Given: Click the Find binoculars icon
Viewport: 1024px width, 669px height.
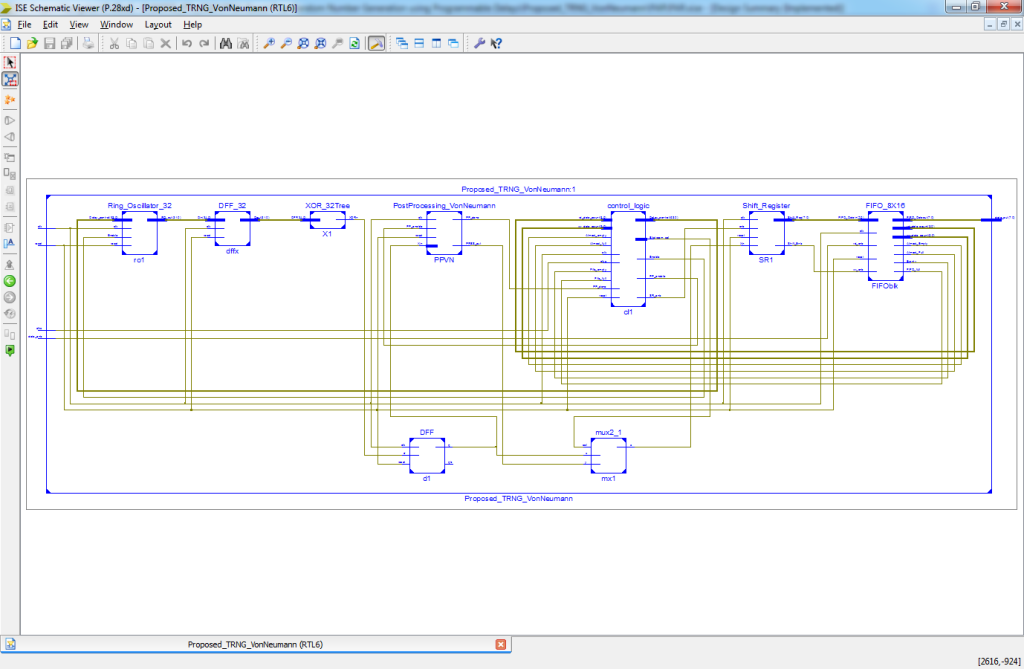Looking at the screenshot, I should pyautogui.click(x=226, y=44).
